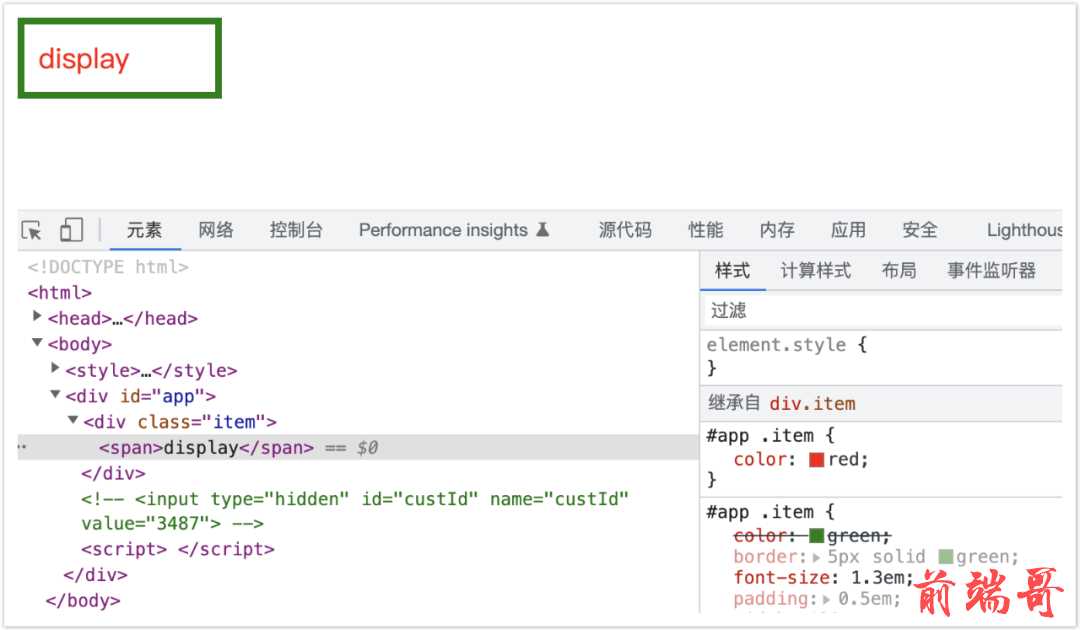Viewport: 1080px width, 630px height.
Task: Click the red display text in page
Action: [83, 59]
